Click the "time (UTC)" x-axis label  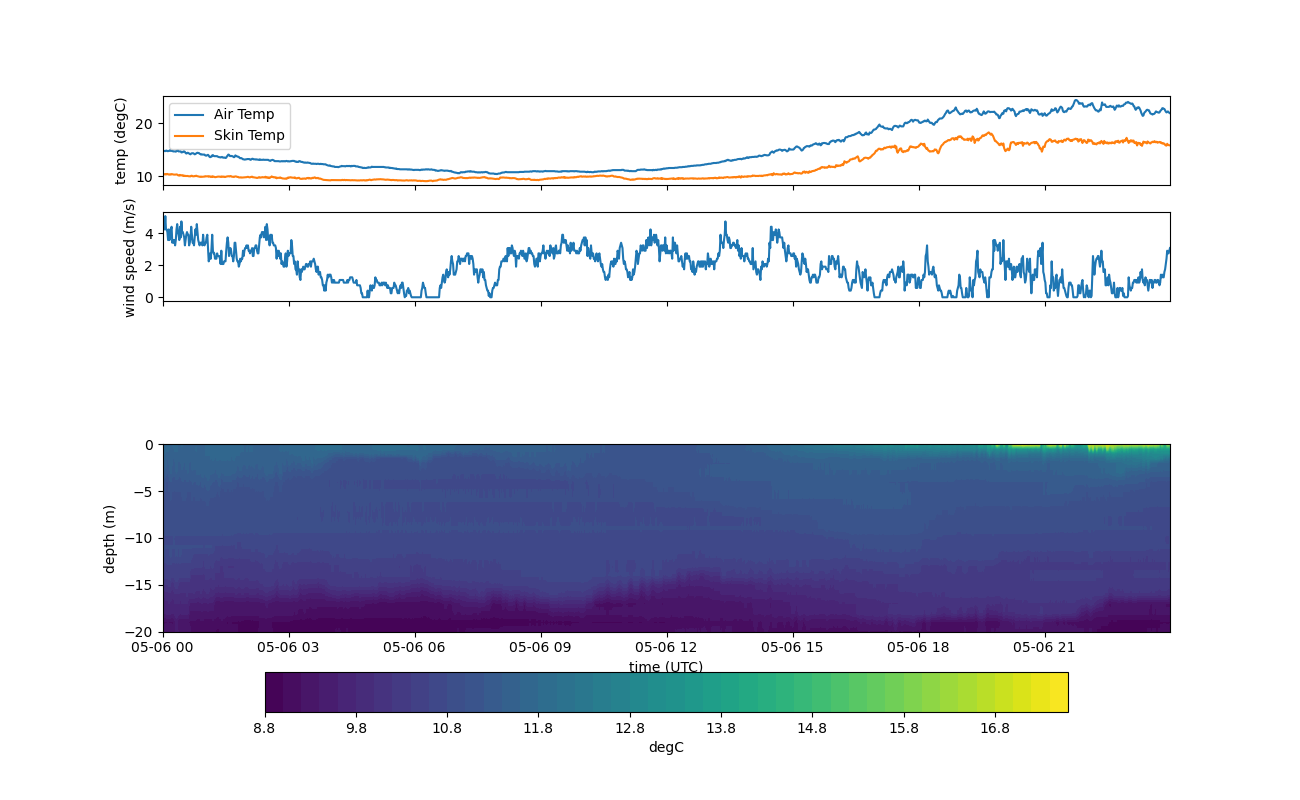coord(666,667)
